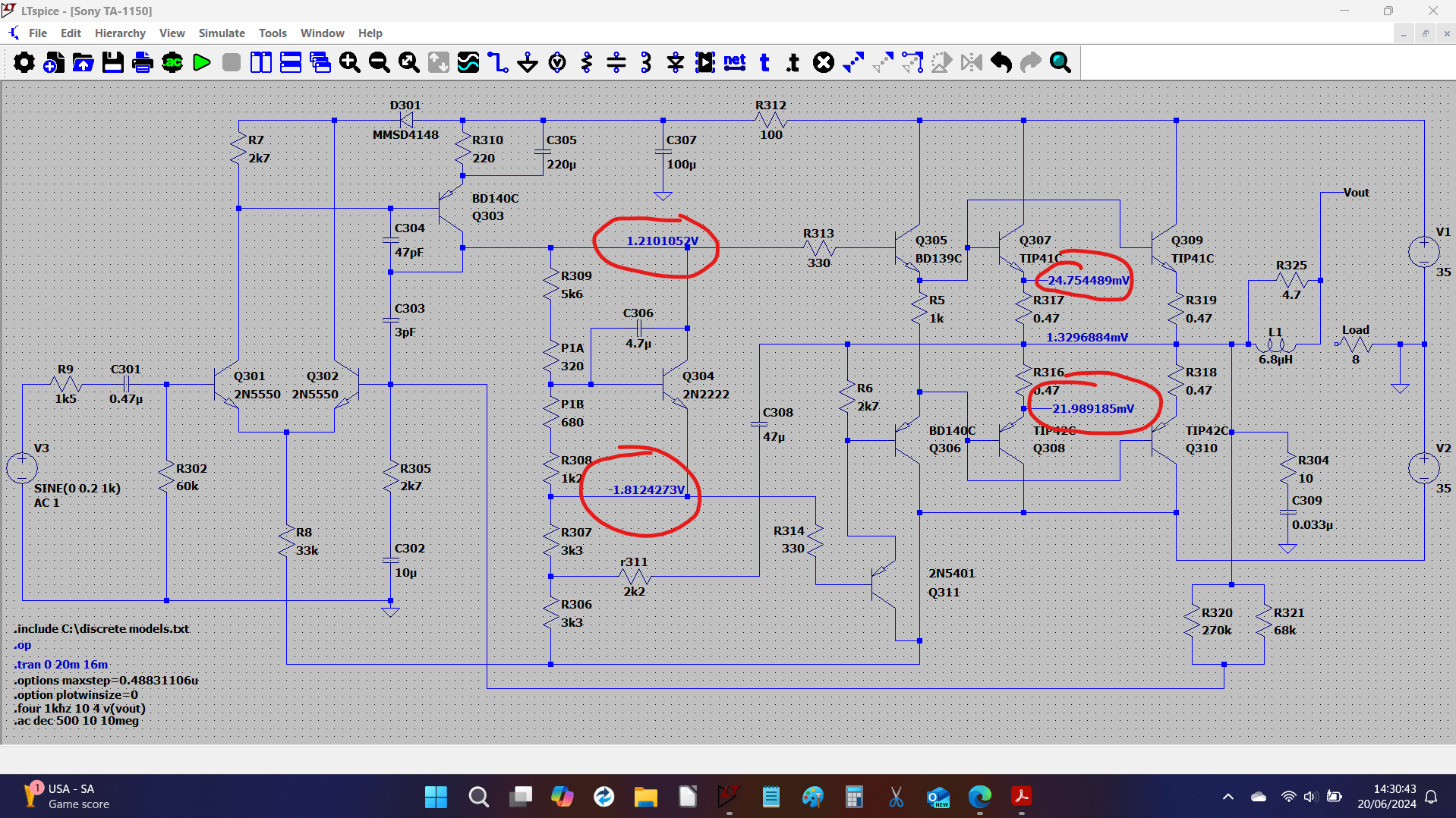
Task: Click the '.ac dec 500 10 10meg' text
Action: tap(77, 721)
